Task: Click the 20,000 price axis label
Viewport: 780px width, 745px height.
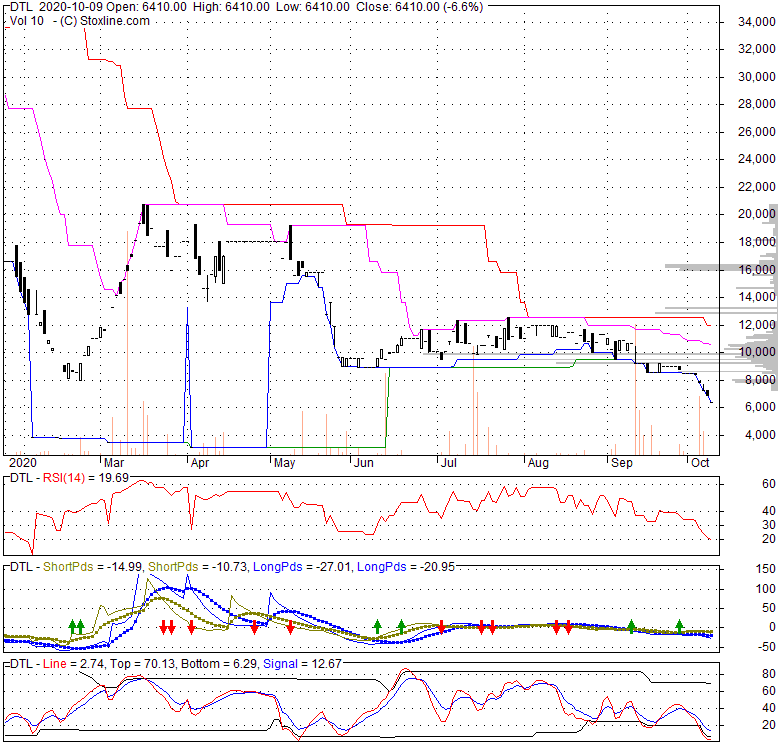Action: pos(757,214)
